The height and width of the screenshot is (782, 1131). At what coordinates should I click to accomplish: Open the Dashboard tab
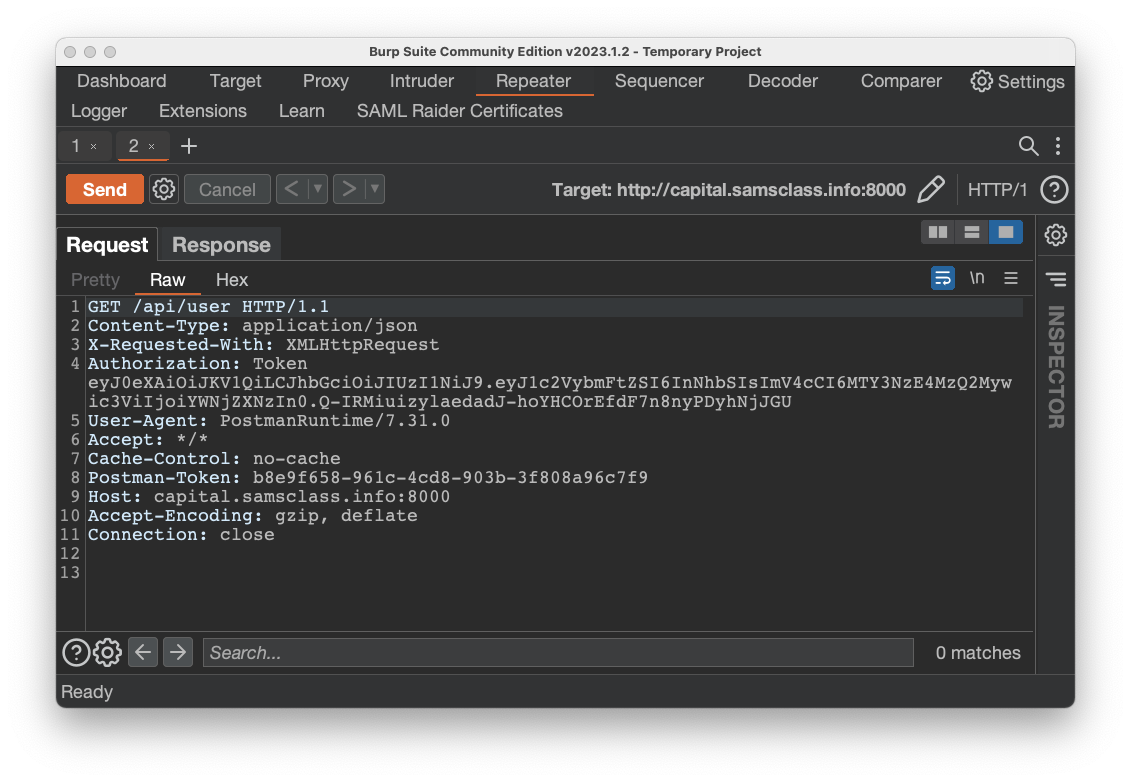coord(122,81)
